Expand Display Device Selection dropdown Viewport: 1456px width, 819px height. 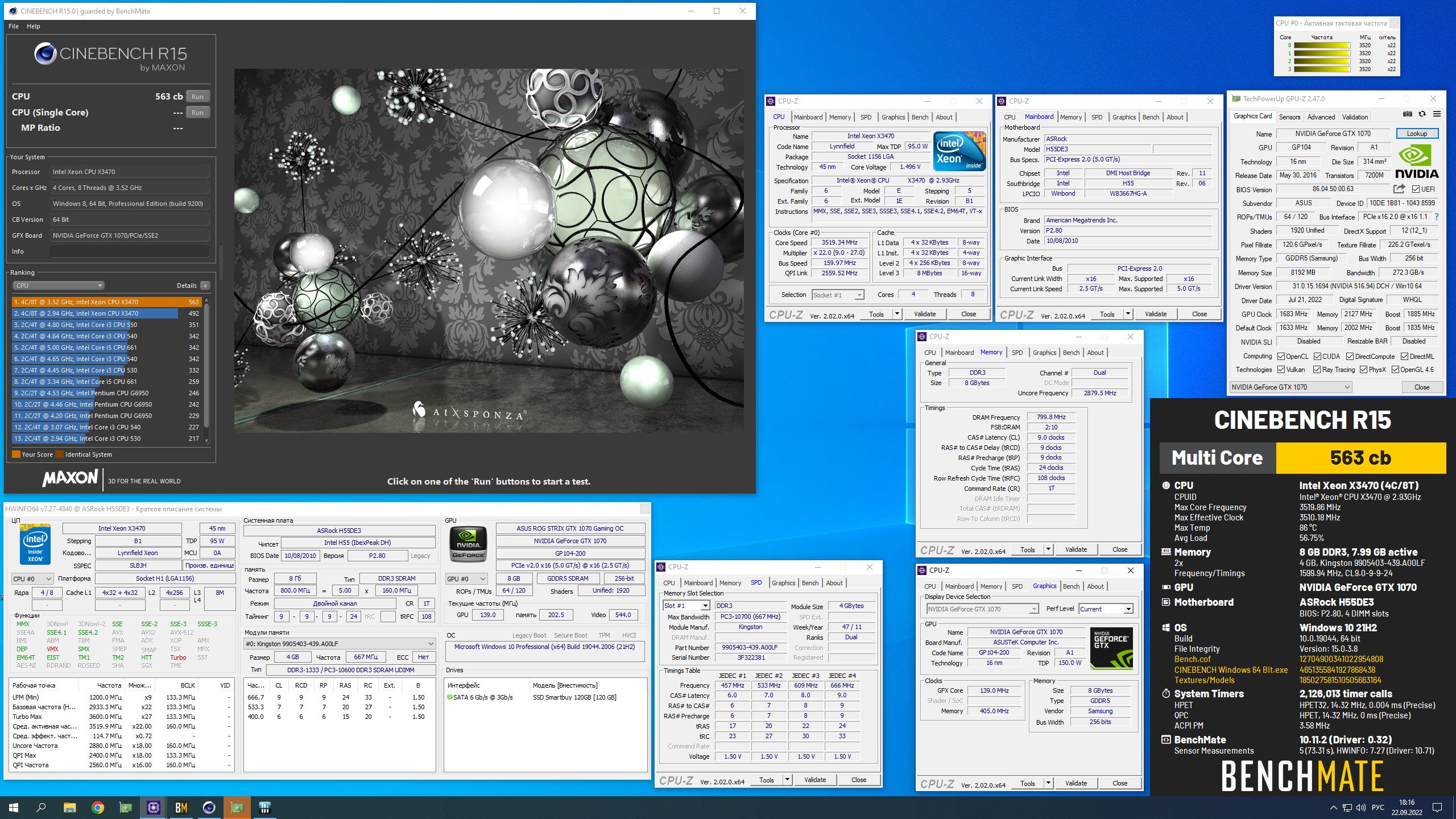pyautogui.click(x=982, y=609)
